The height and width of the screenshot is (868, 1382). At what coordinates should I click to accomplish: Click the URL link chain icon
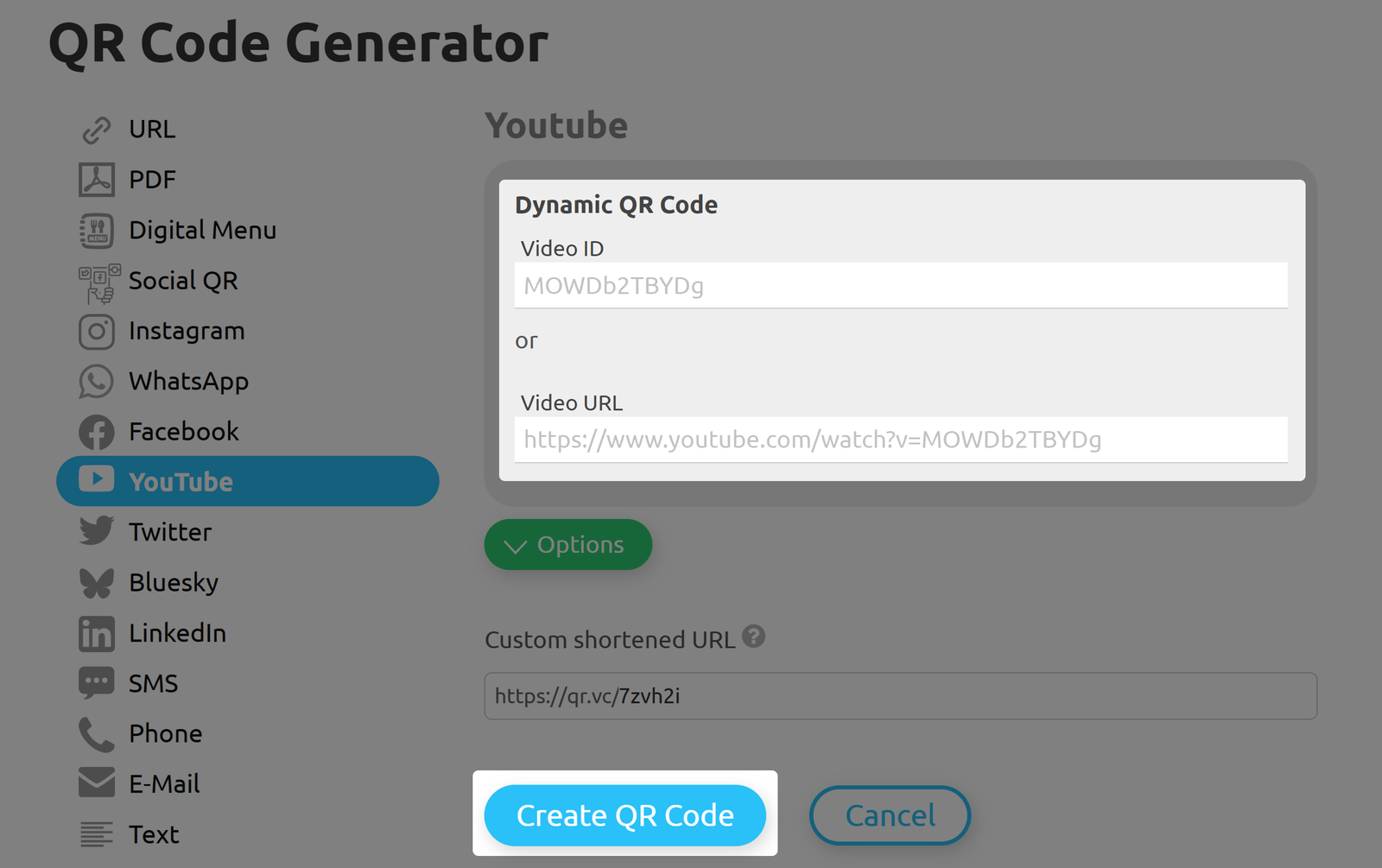click(x=97, y=130)
